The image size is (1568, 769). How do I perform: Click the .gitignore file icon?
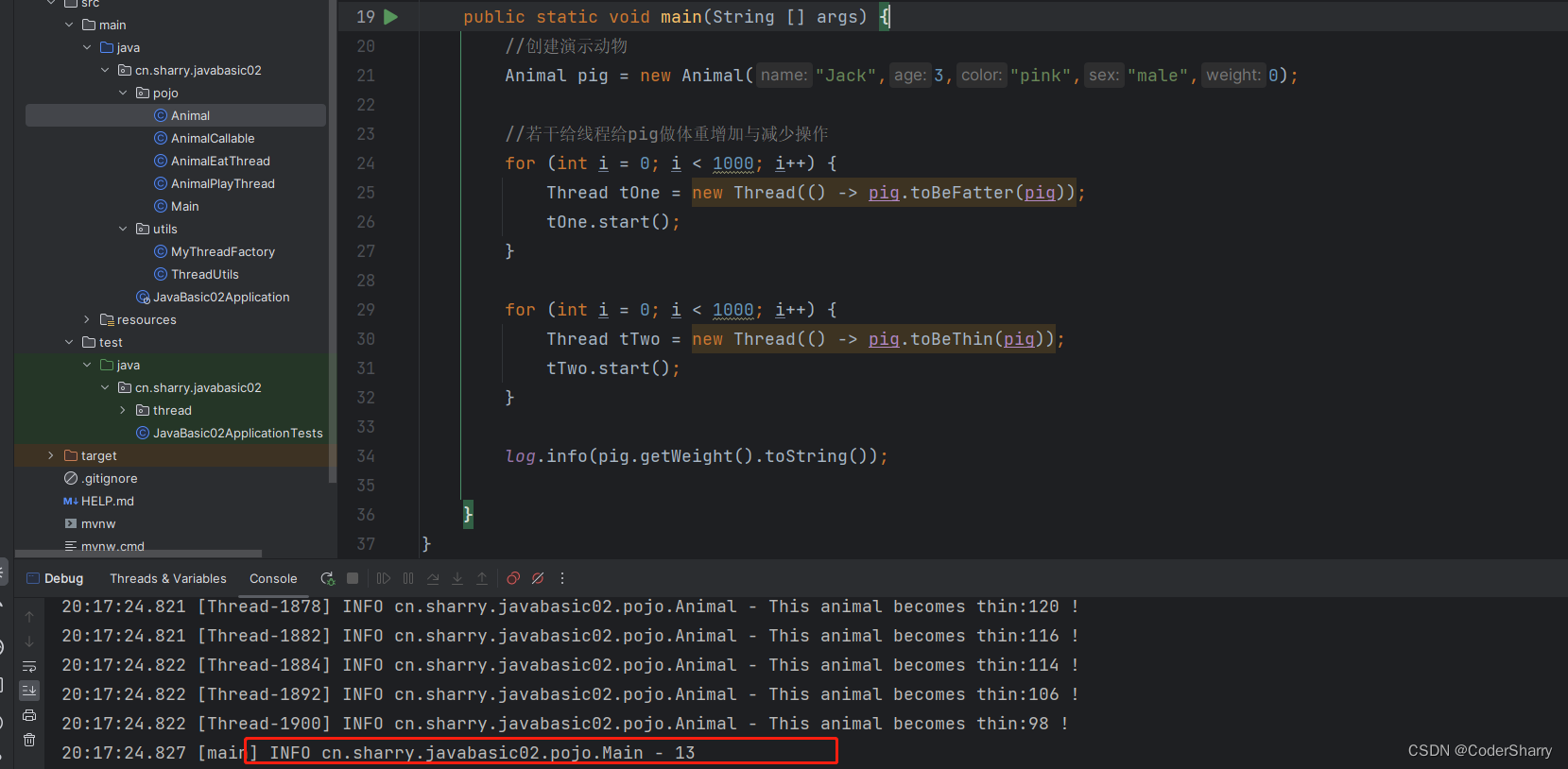pos(71,478)
